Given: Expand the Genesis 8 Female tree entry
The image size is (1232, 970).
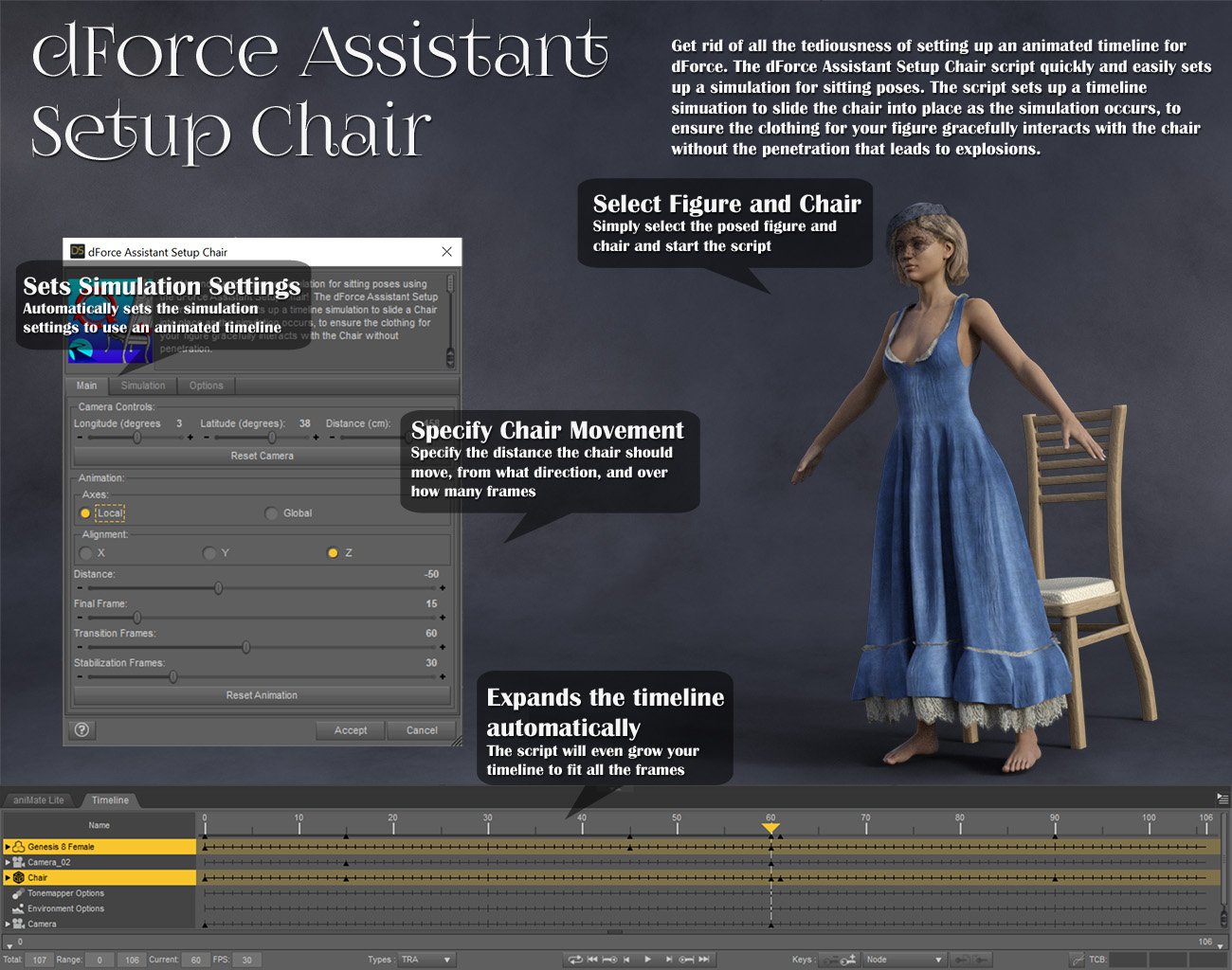Looking at the screenshot, I should (6, 846).
